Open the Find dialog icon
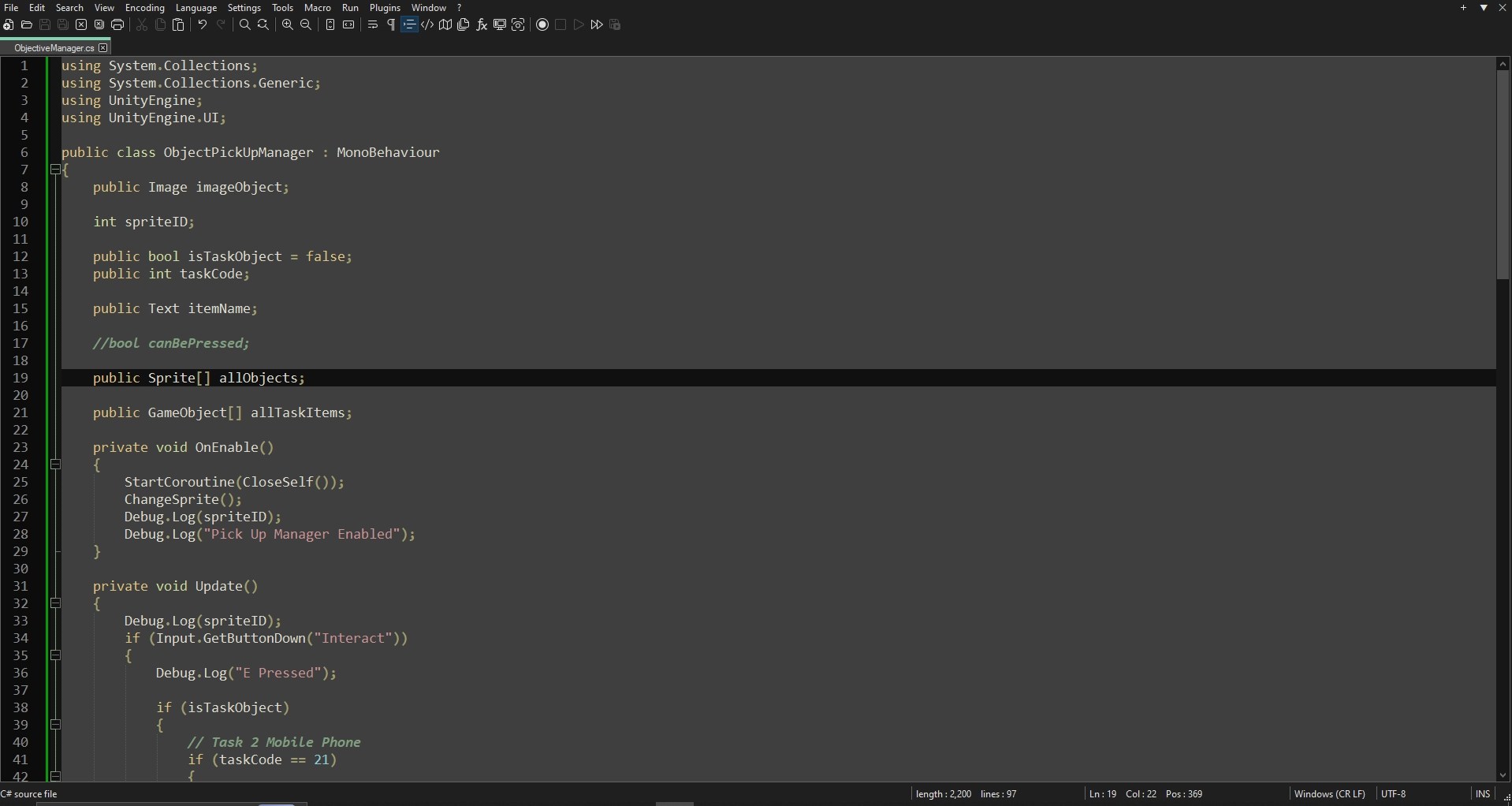Viewport: 1512px width, 806px height. tap(246, 24)
